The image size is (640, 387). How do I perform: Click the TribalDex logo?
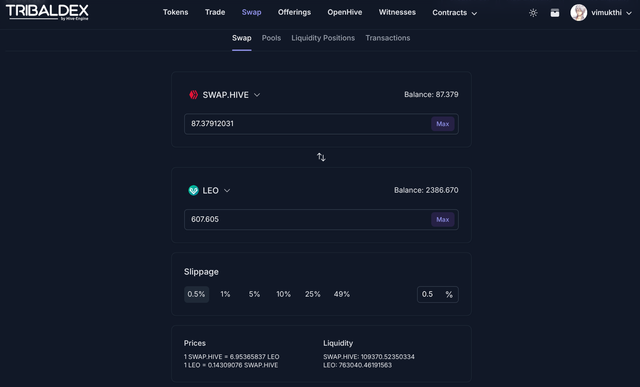coord(47,12)
